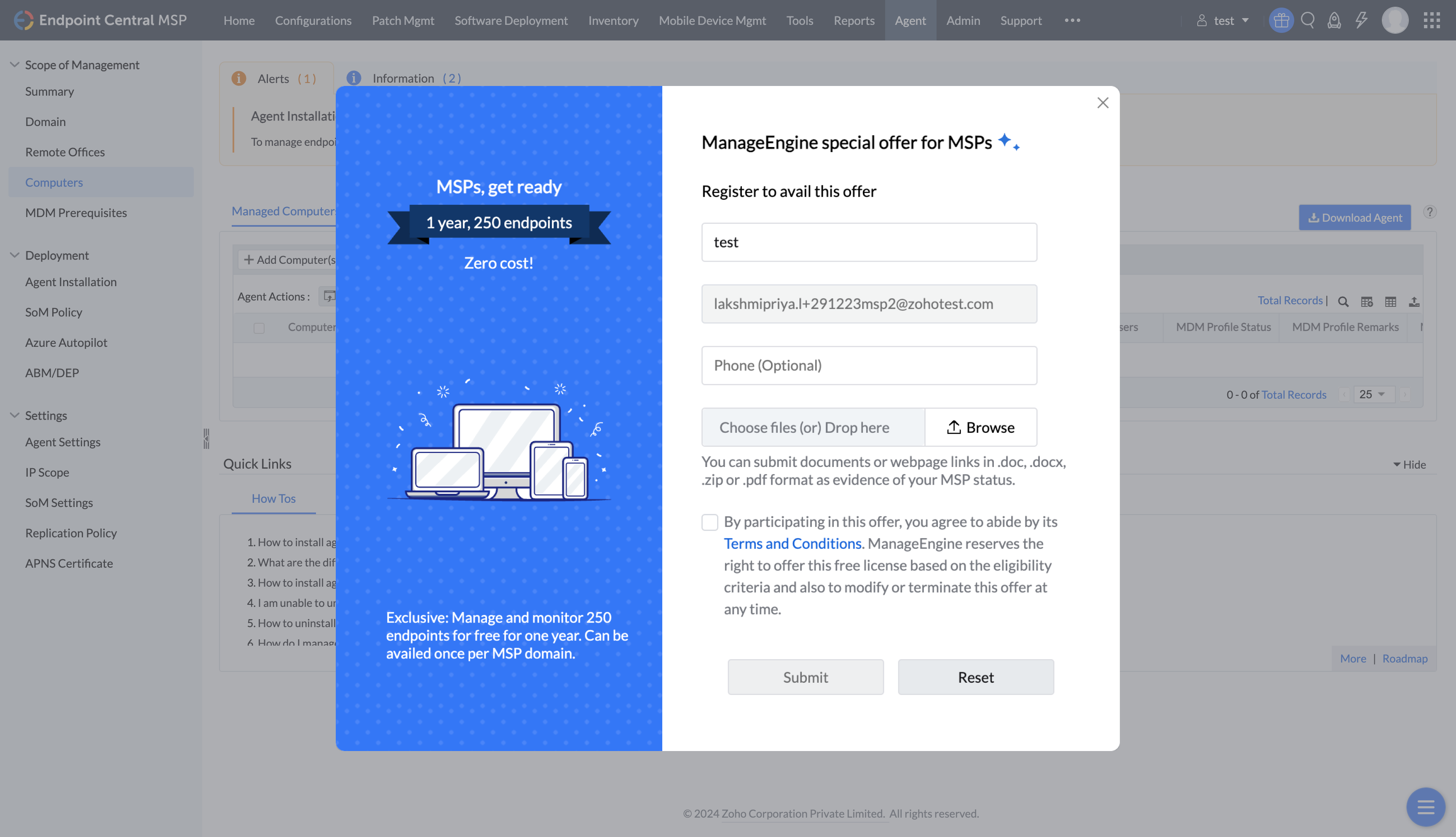The height and width of the screenshot is (837, 1456).
Task: Click the lightning bolt quick actions icon
Action: pyautogui.click(x=1361, y=21)
